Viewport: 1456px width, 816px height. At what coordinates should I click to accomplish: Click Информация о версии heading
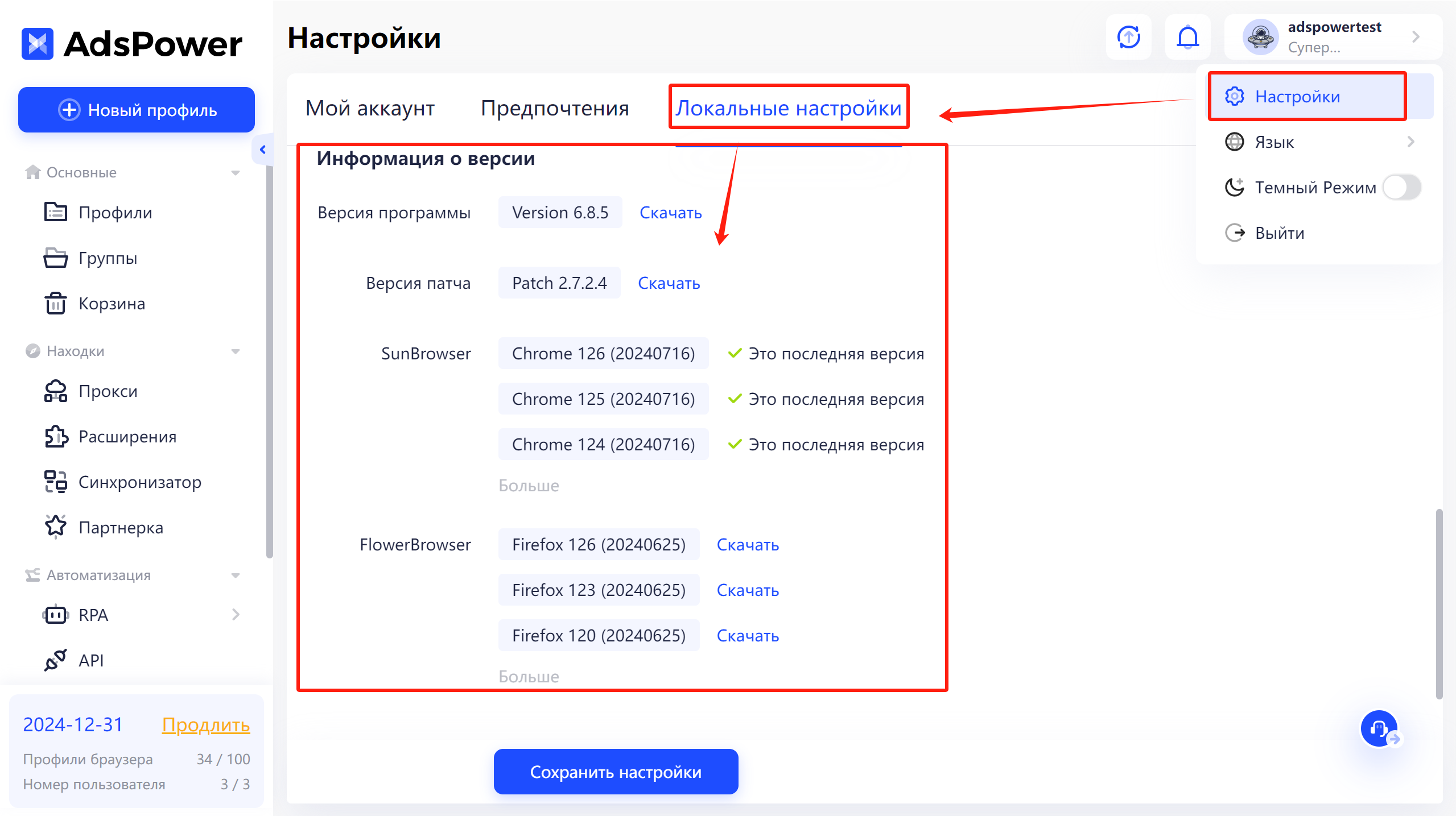(426, 158)
